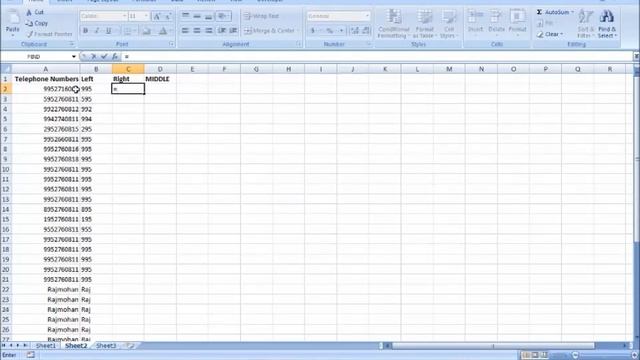
Task: Align text right
Action: pos(209,31)
